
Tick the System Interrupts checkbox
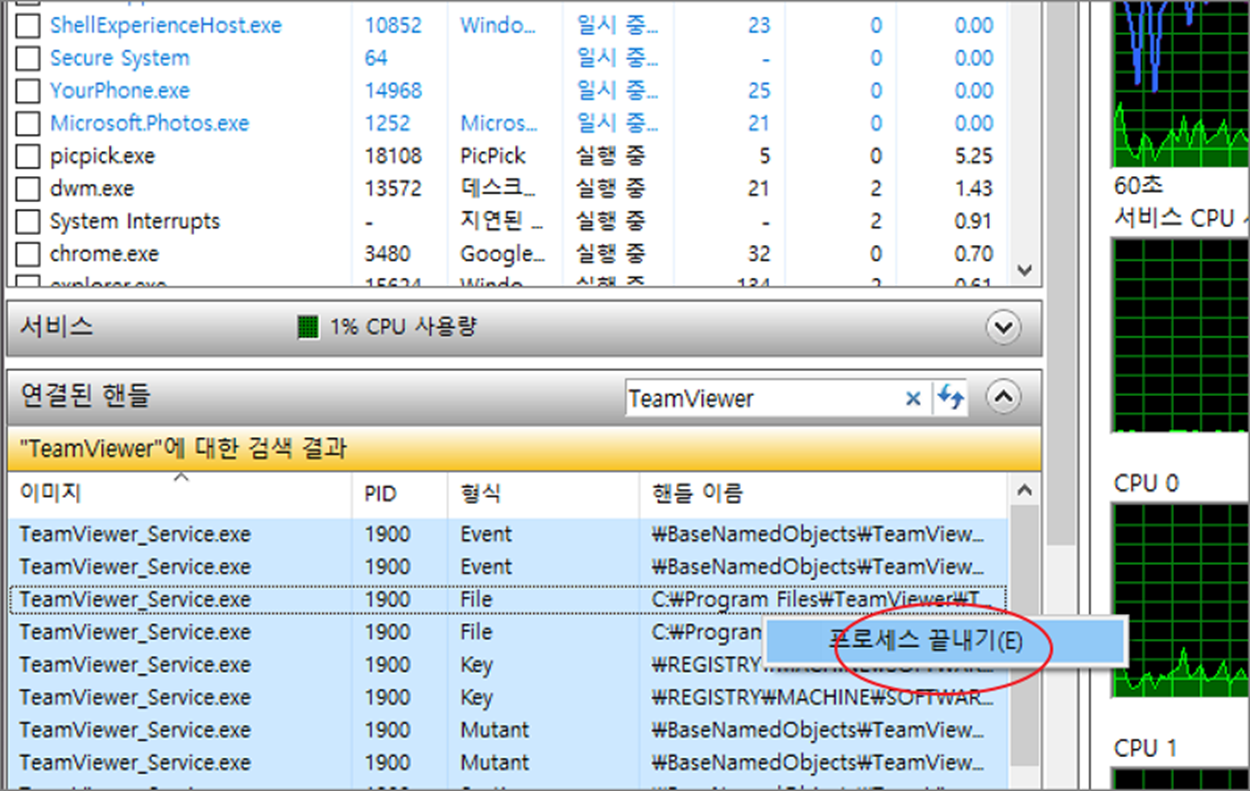29,222
